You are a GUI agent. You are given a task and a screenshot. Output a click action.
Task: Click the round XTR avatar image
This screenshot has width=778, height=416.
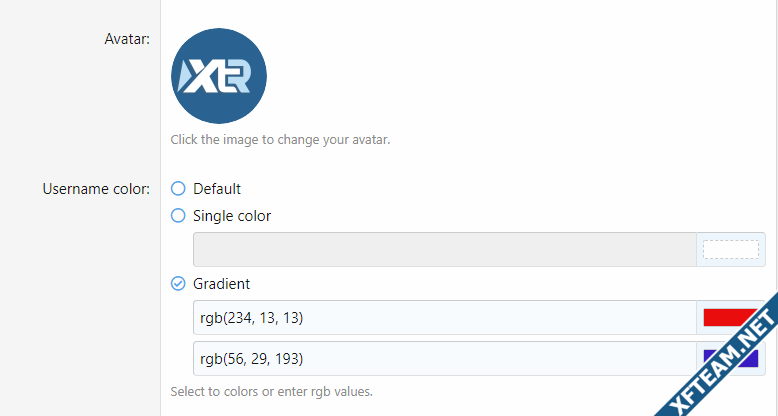(x=219, y=76)
